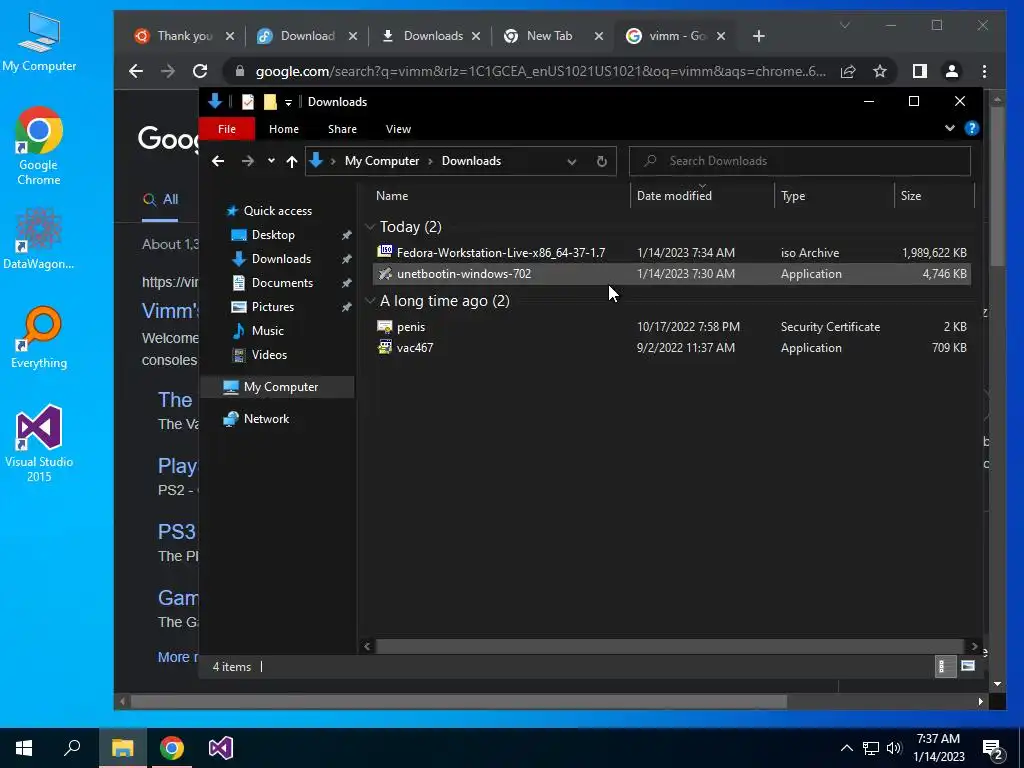1024x768 pixels.
Task: Toggle Chrome side panel
Action: [920, 71]
